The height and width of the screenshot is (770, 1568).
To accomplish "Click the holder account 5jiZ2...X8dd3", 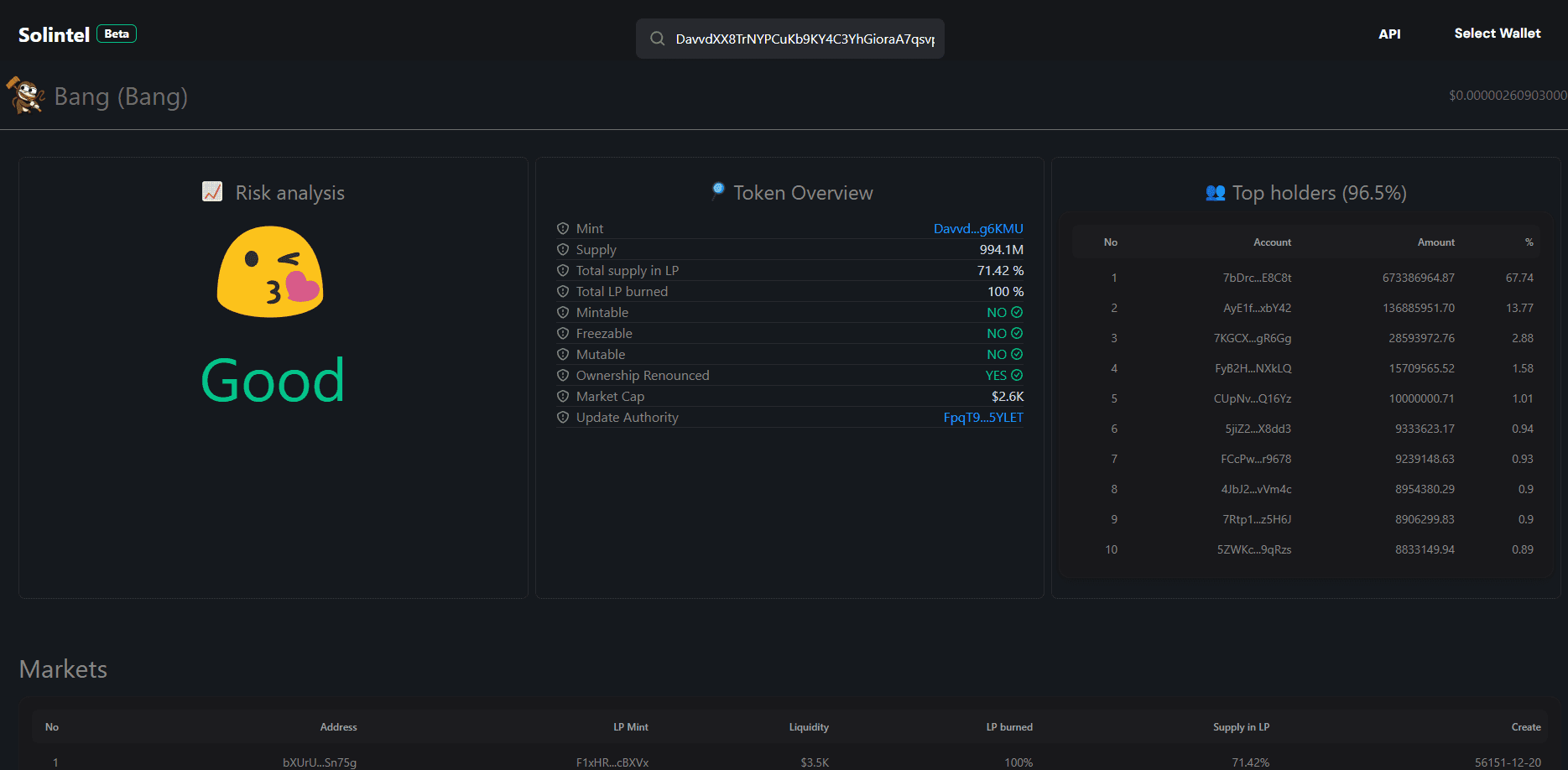I will [1258, 429].
